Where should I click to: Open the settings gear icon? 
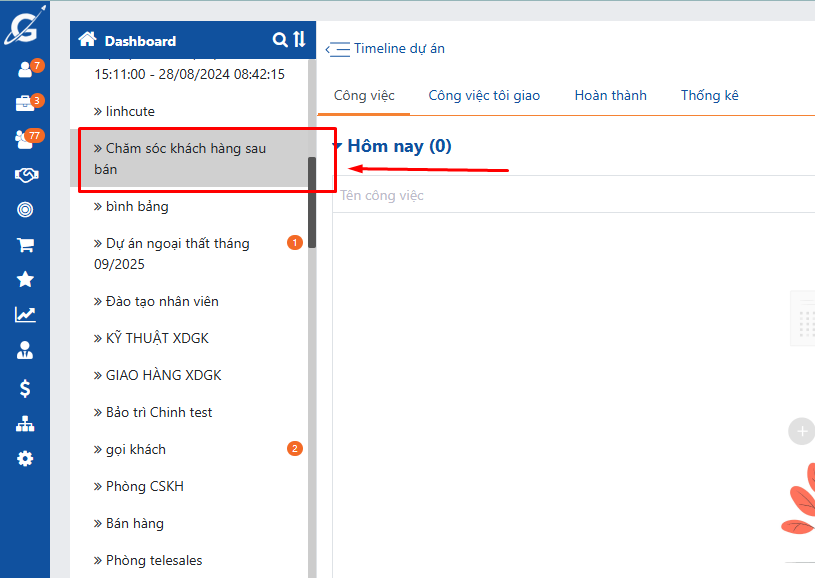pos(25,458)
